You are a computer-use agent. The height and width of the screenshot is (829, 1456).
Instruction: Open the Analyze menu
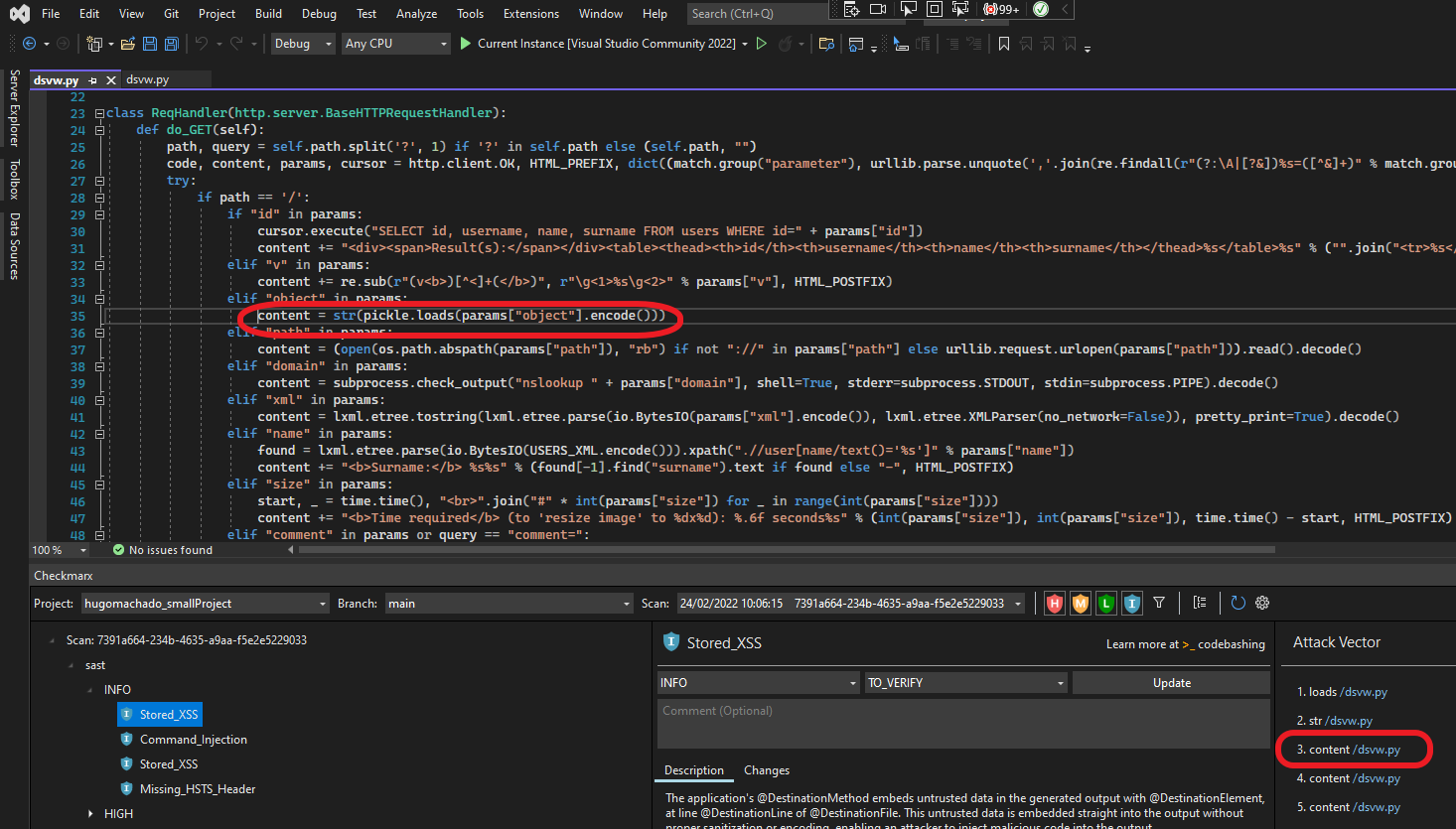416,14
